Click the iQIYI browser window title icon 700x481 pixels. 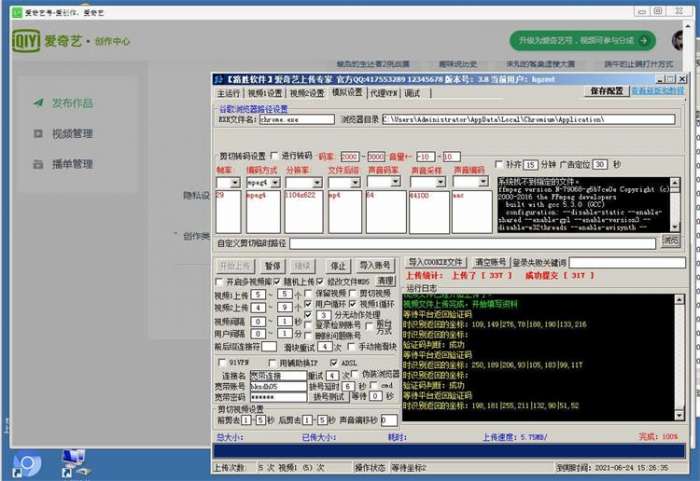tap(17, 12)
